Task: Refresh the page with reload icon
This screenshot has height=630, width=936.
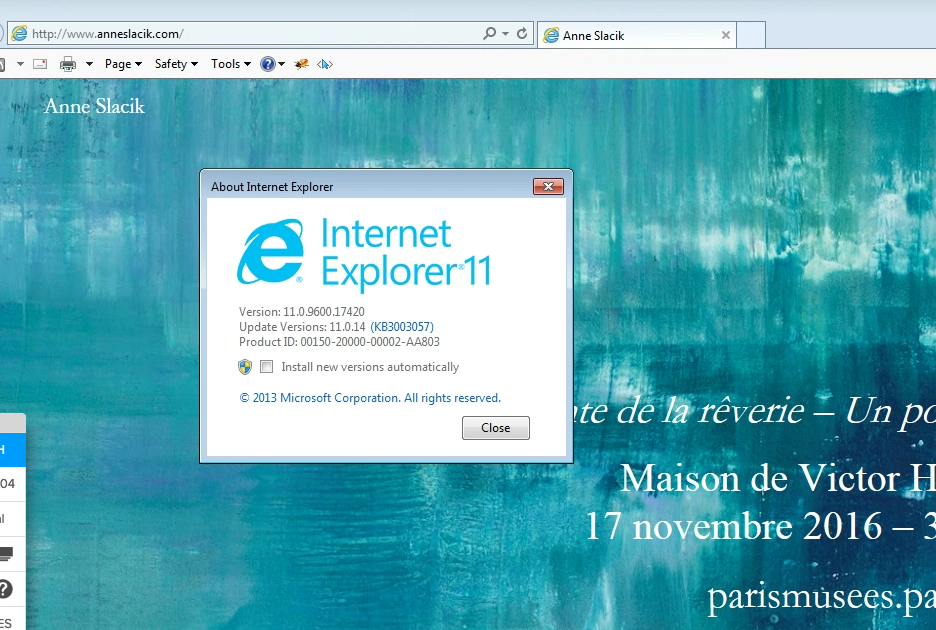Action: [x=521, y=34]
